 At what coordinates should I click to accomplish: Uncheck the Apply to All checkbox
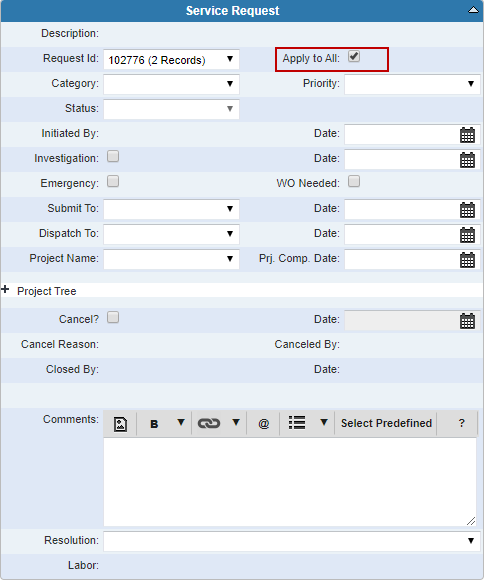point(354,57)
